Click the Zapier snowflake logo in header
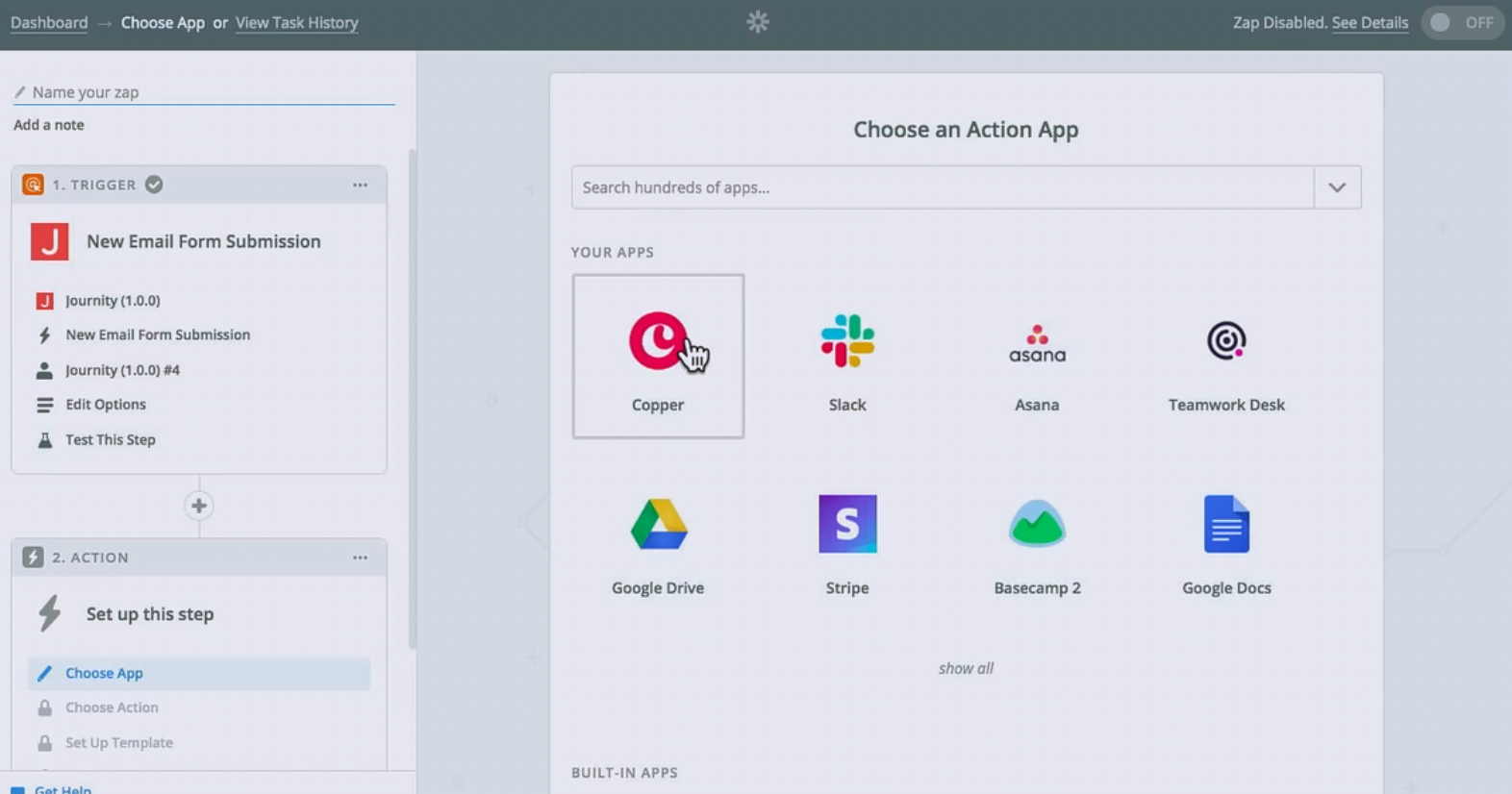 pyautogui.click(x=758, y=22)
